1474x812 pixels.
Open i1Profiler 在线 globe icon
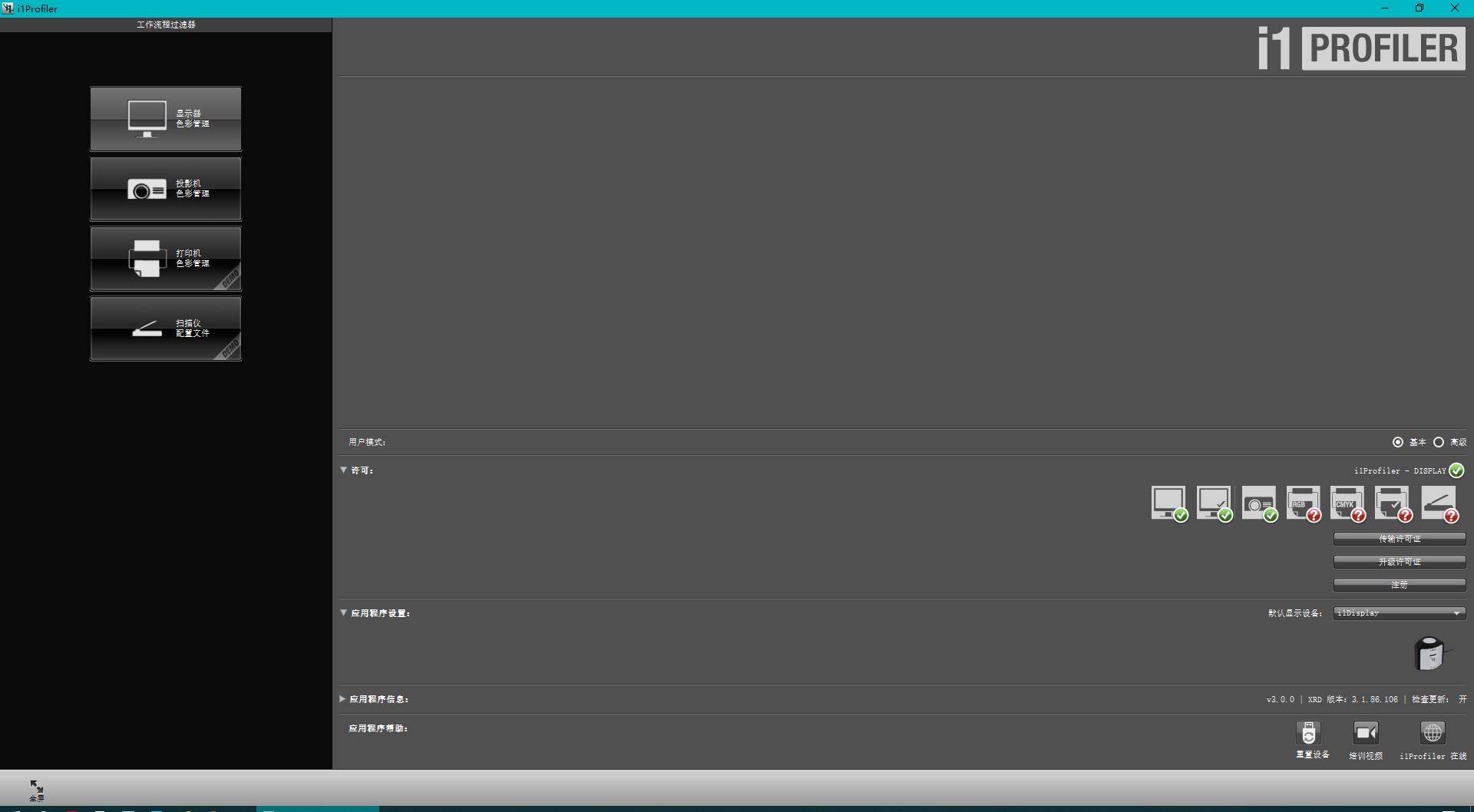point(1433,734)
